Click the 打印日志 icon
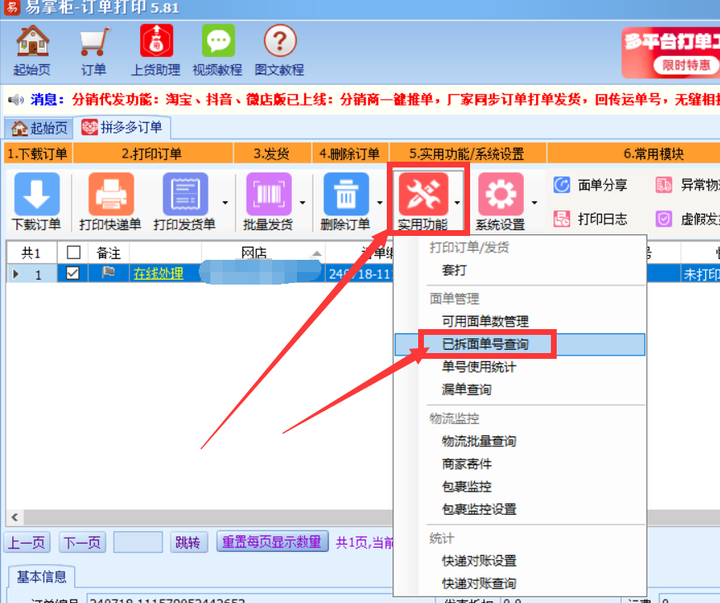720x603 pixels. pyautogui.click(x=562, y=219)
